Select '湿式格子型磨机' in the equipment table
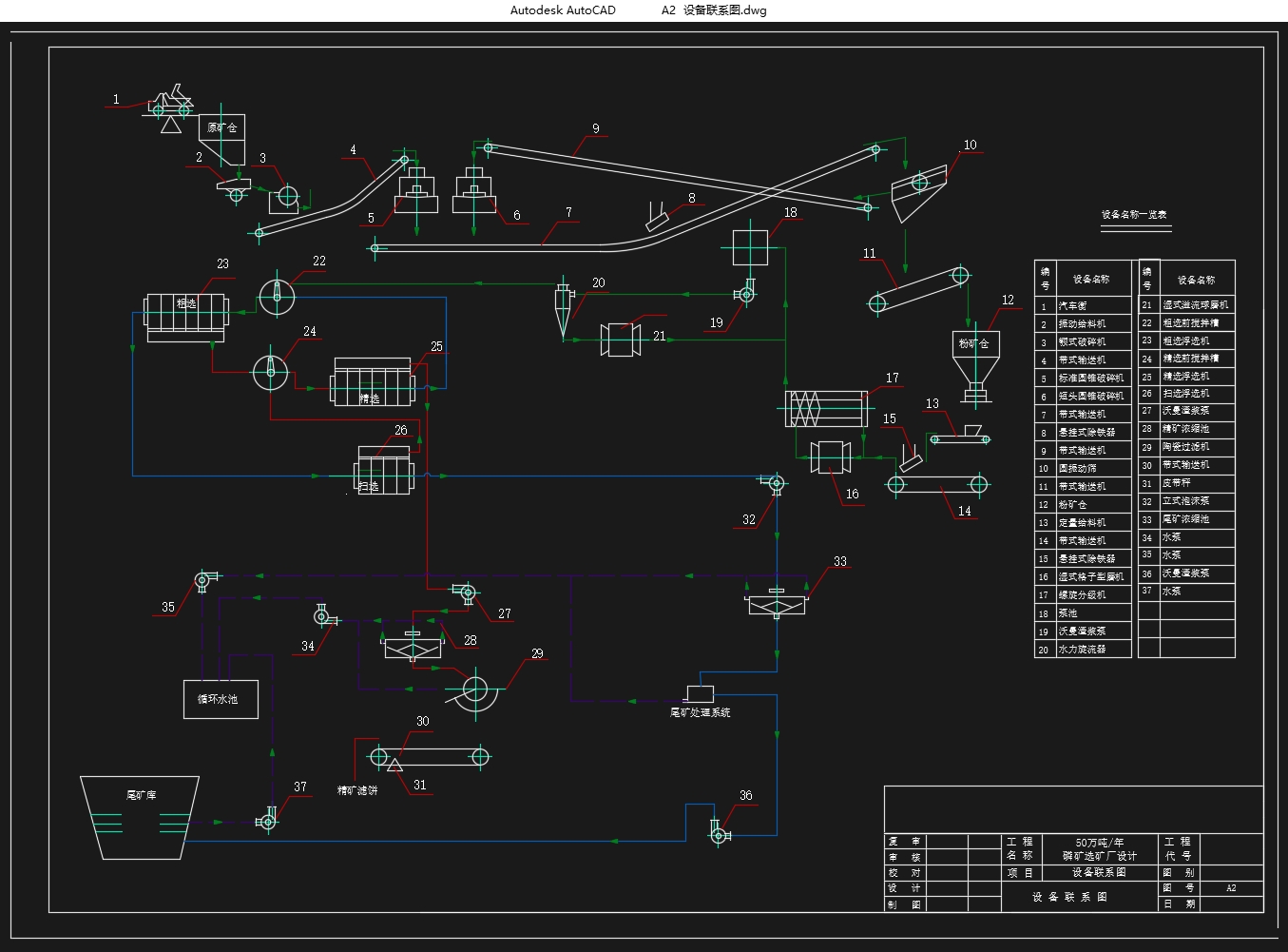The height and width of the screenshot is (952, 1288). (1091, 577)
